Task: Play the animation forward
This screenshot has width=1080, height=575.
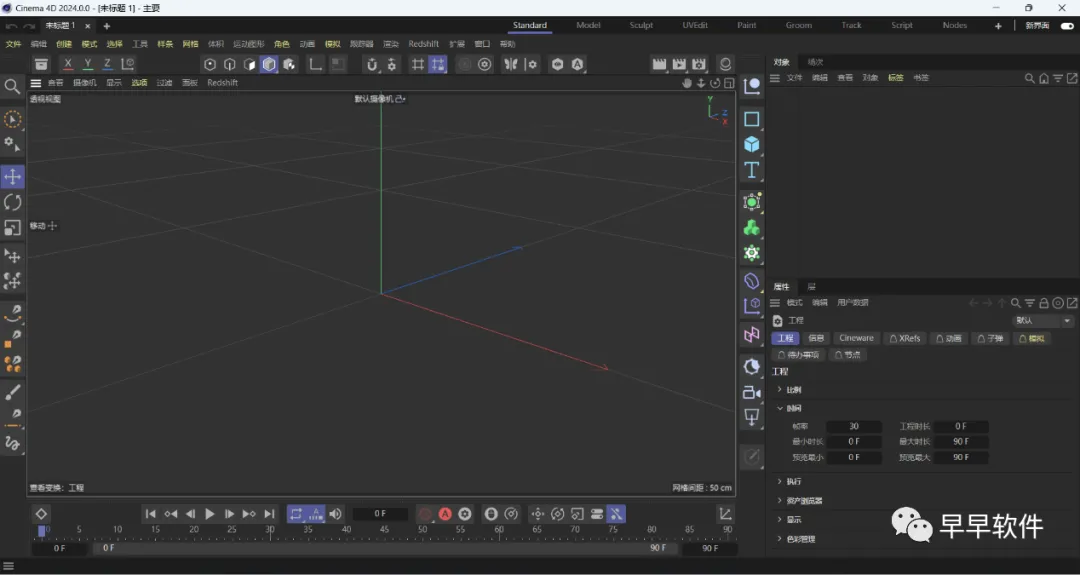Action: tap(210, 514)
